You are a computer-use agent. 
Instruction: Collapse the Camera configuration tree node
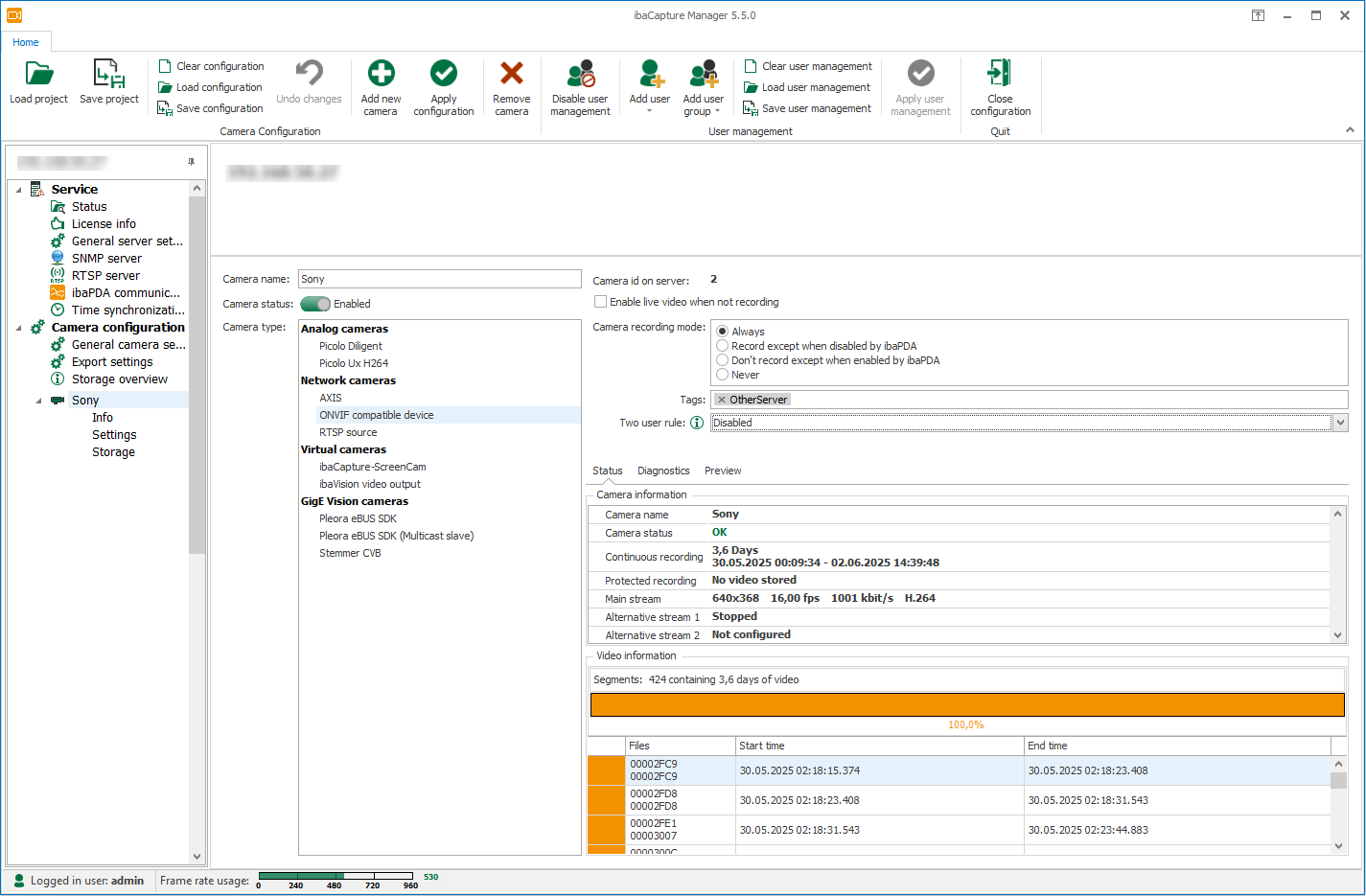pos(19,328)
